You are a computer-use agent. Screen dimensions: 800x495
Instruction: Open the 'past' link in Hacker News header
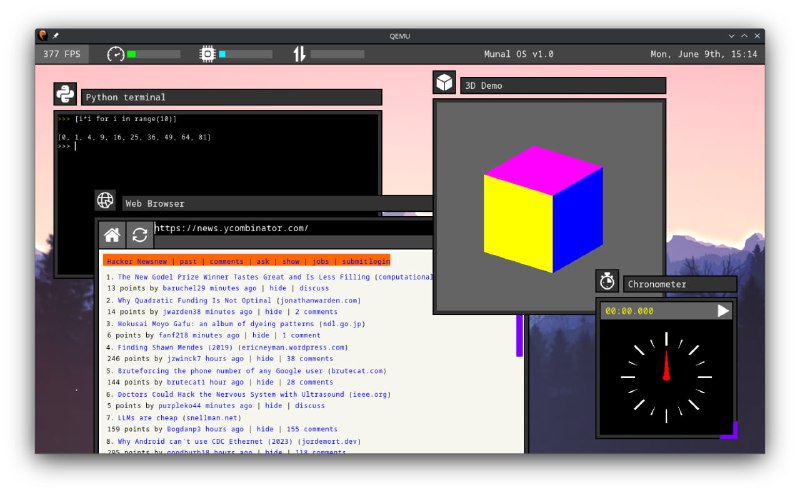[188, 261]
